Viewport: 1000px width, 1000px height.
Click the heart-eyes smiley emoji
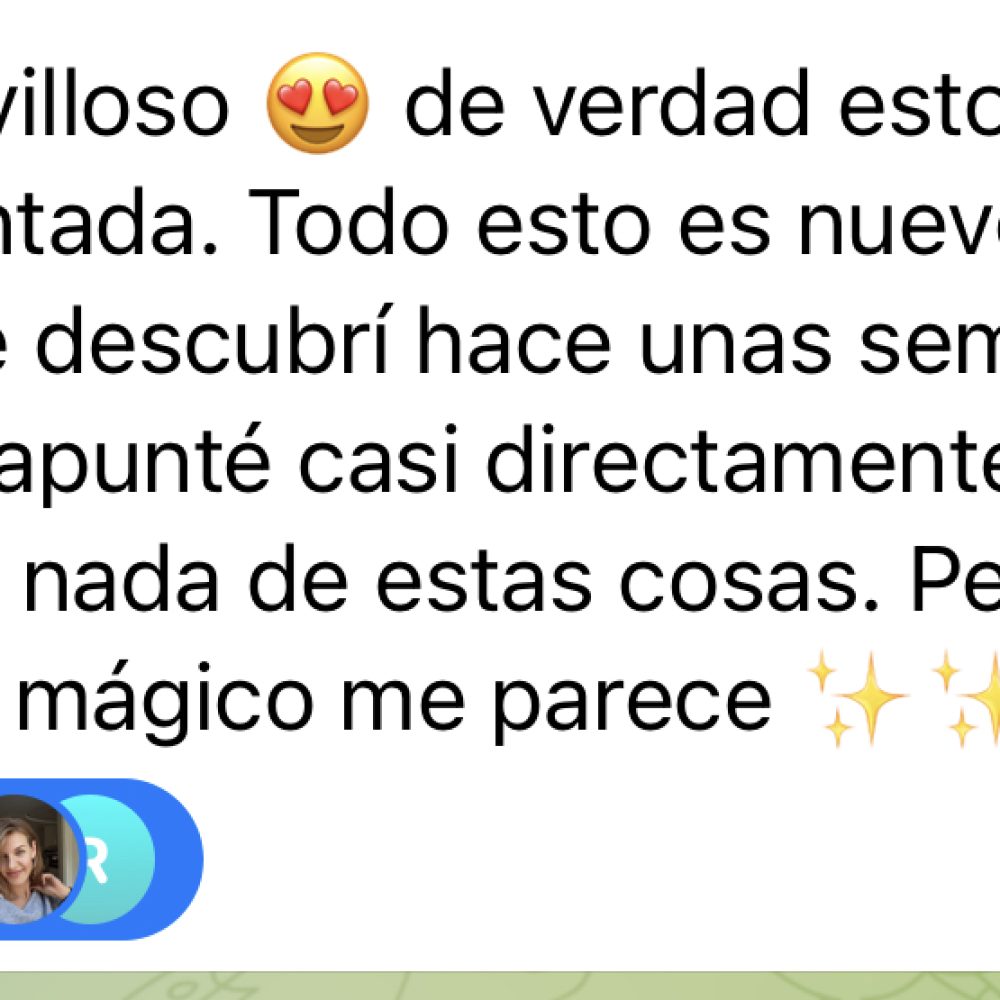[317, 103]
